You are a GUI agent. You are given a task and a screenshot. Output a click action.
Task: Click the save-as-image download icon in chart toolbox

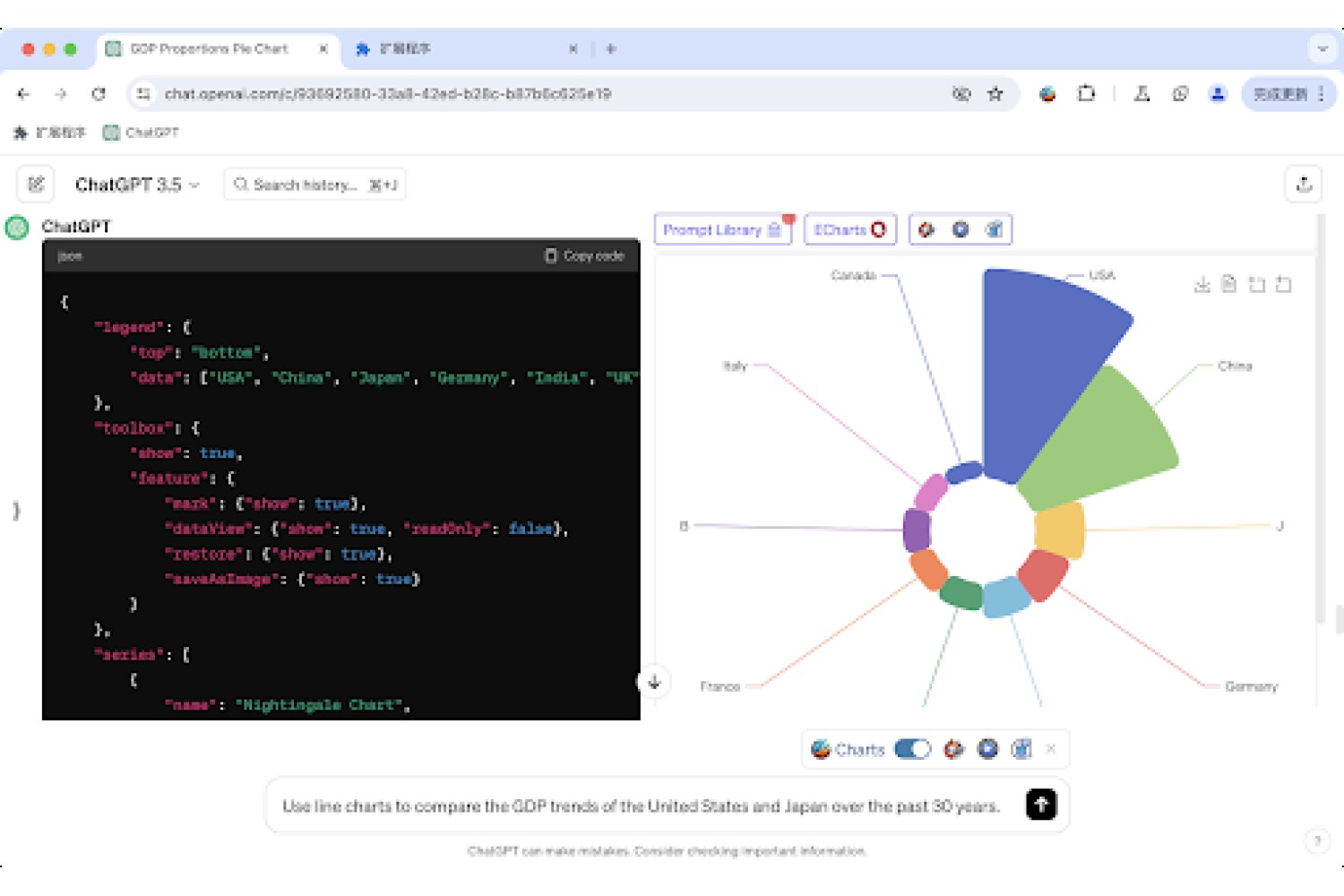[1202, 284]
